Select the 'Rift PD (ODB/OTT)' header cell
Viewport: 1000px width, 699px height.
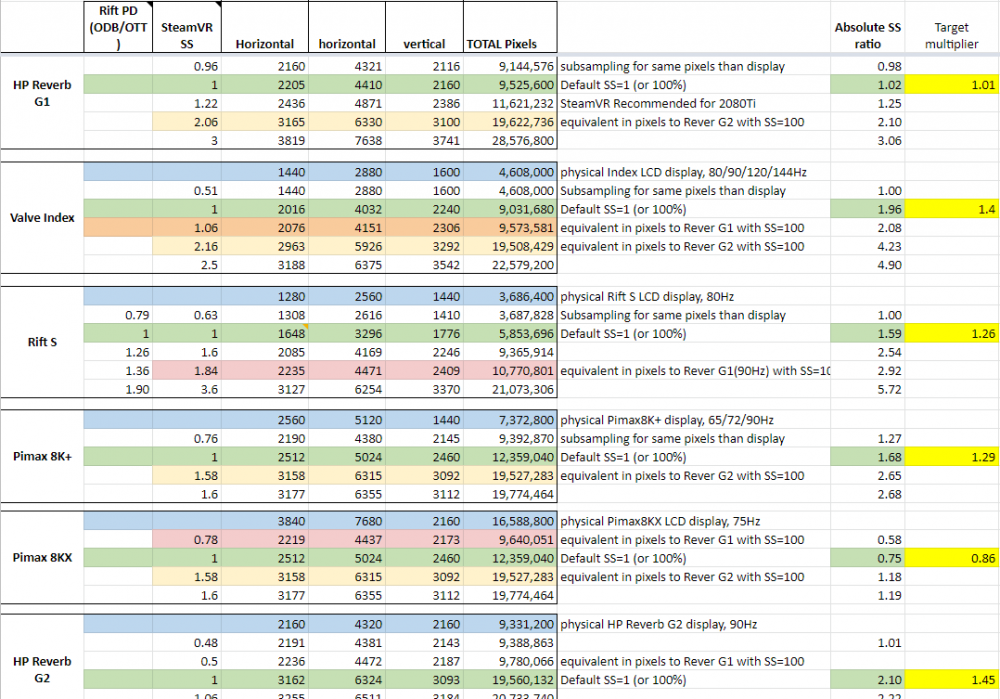[118, 27]
